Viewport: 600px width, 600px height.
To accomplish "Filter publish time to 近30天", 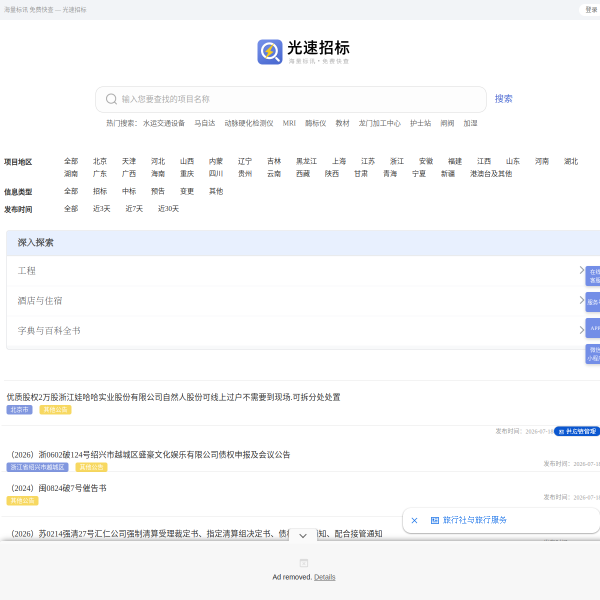I will click(168, 209).
